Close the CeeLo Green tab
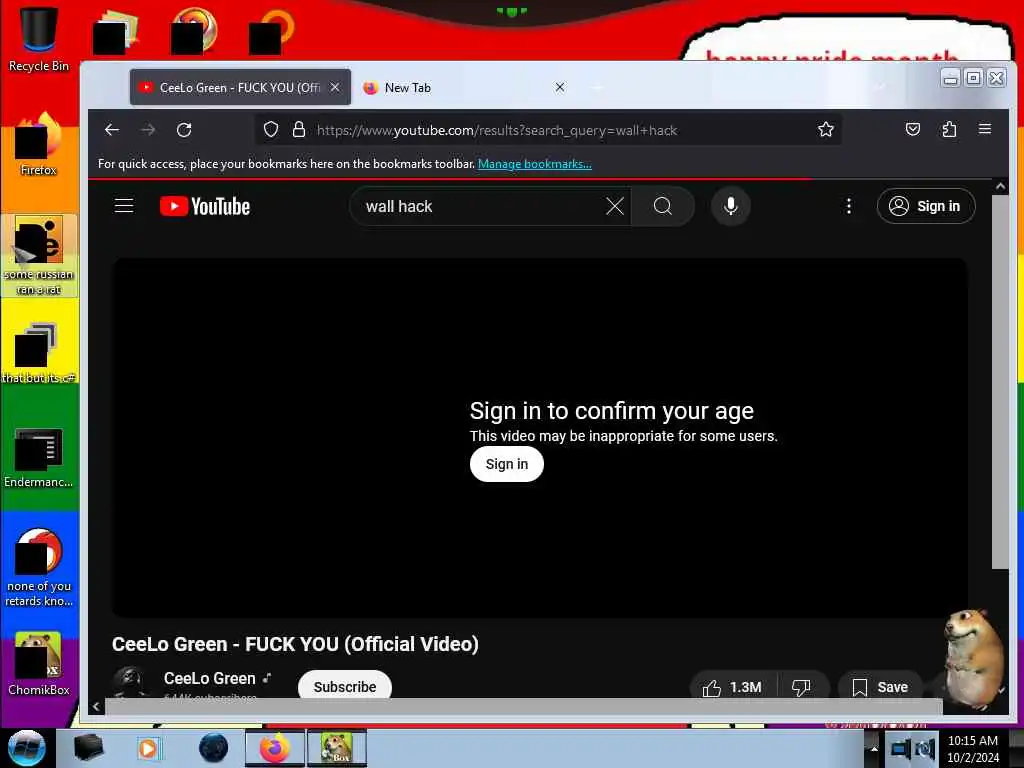This screenshot has width=1024, height=768. coord(335,87)
